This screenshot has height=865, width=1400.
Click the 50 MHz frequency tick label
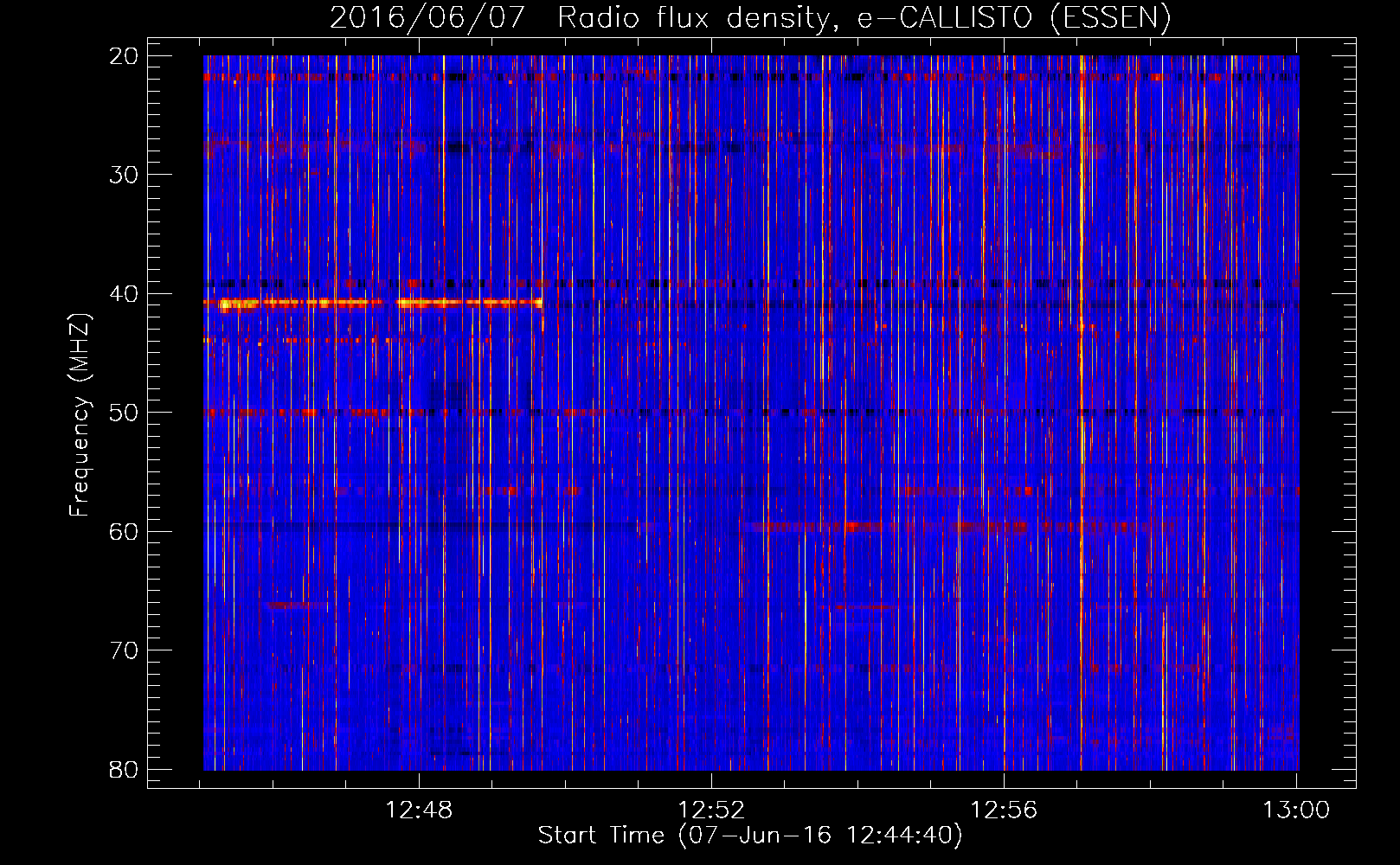(x=124, y=413)
